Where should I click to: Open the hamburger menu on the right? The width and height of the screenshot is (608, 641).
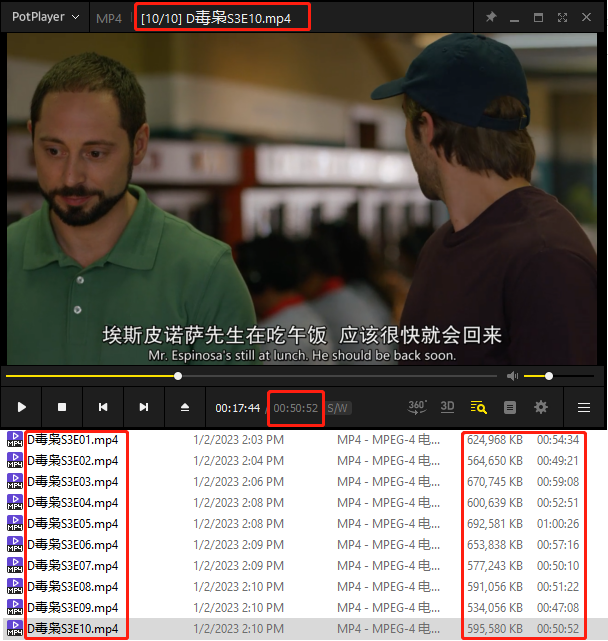click(x=583, y=408)
